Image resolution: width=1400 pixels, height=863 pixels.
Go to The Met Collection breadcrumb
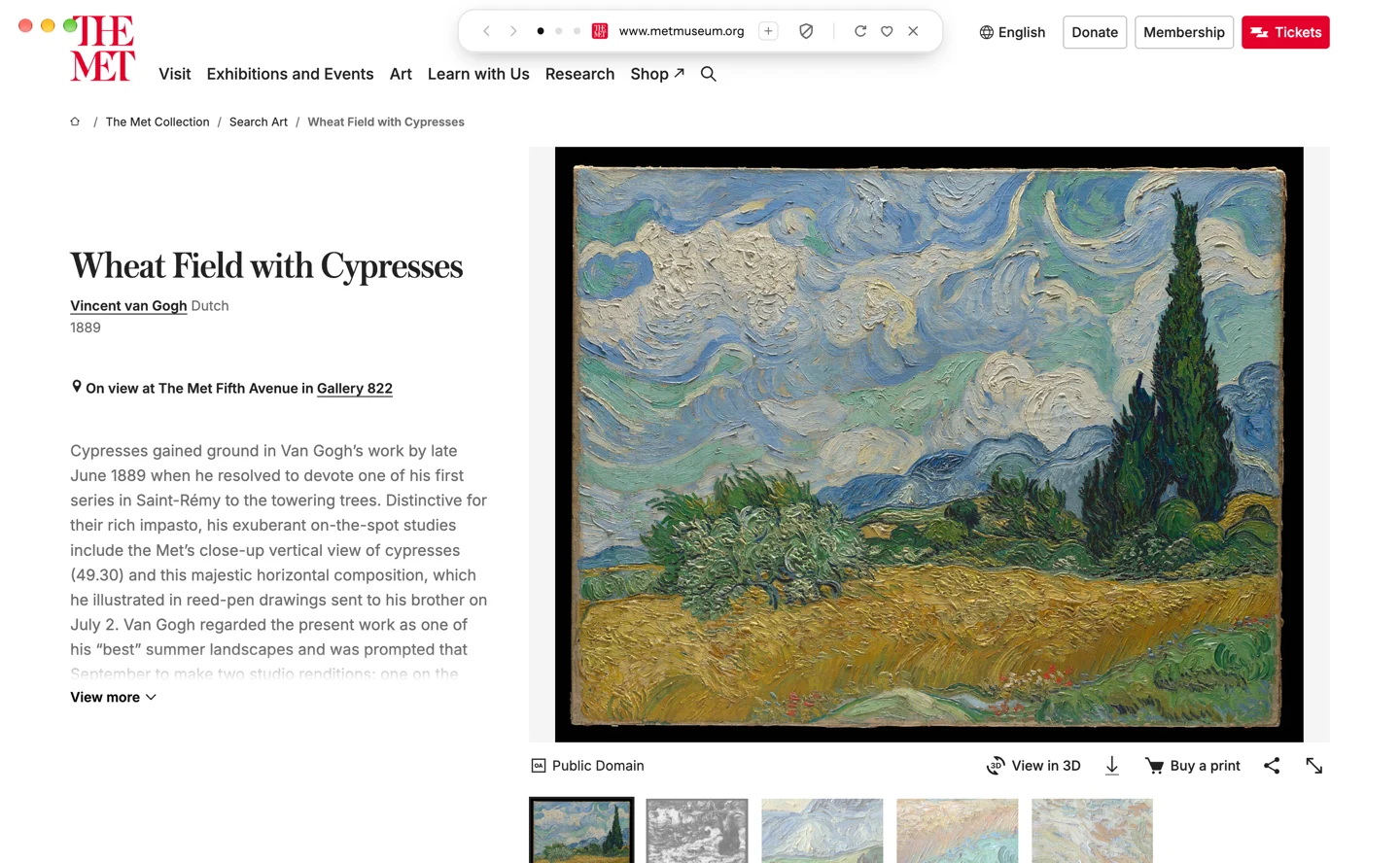157,121
